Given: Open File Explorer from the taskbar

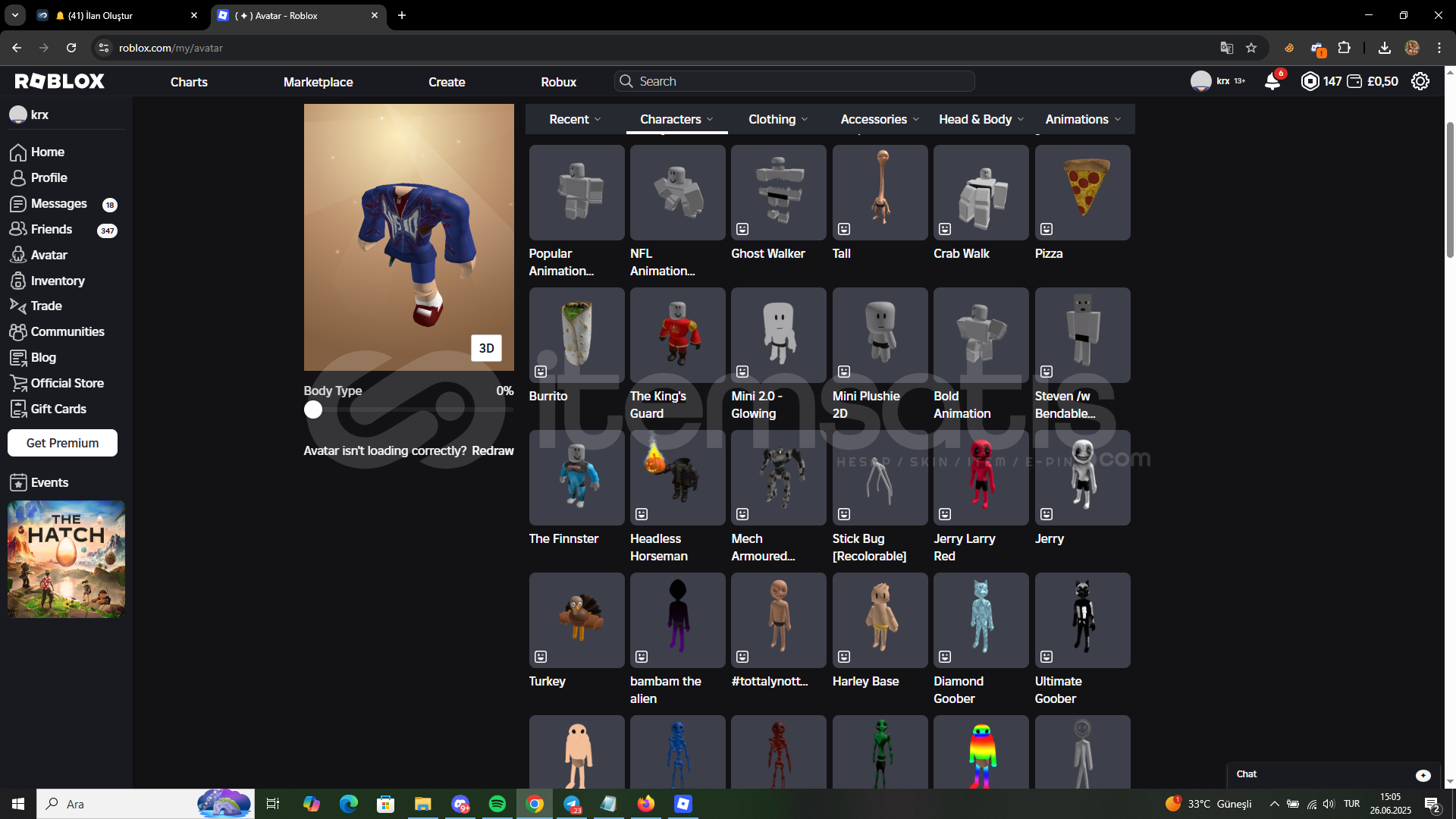Looking at the screenshot, I should click(423, 804).
